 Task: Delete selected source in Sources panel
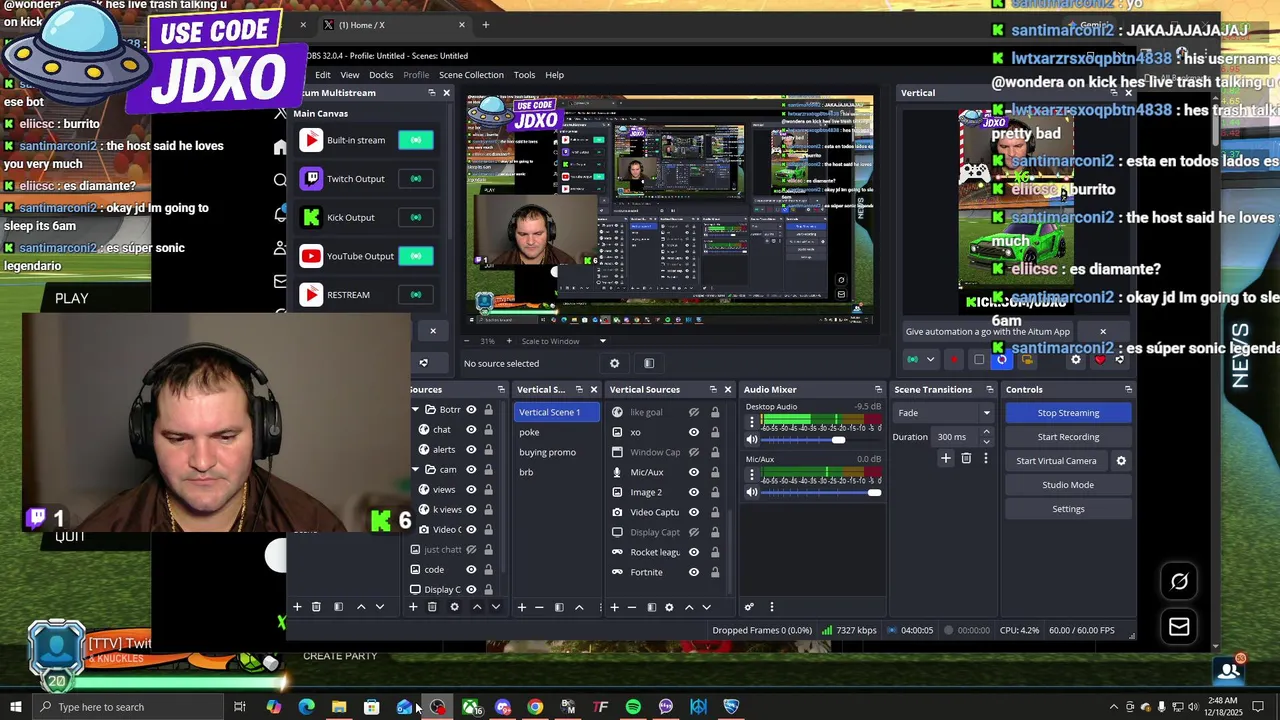click(432, 607)
